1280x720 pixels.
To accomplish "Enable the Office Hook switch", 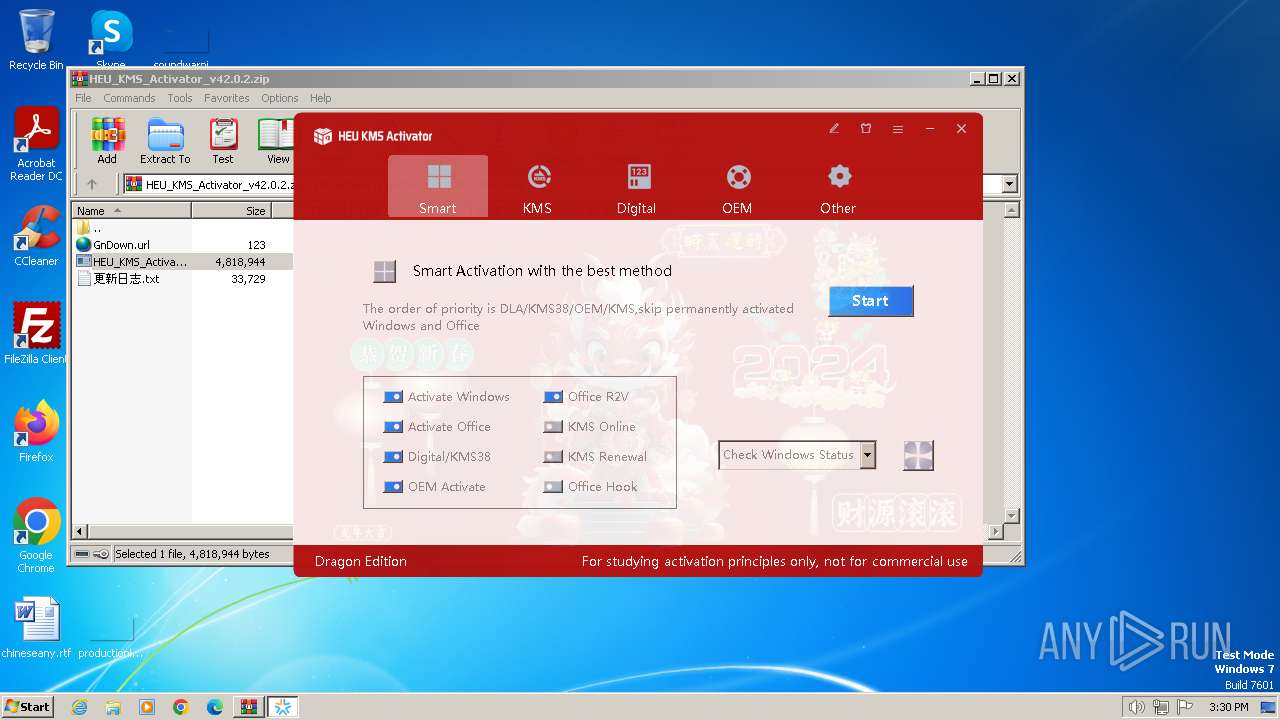I will [x=553, y=487].
